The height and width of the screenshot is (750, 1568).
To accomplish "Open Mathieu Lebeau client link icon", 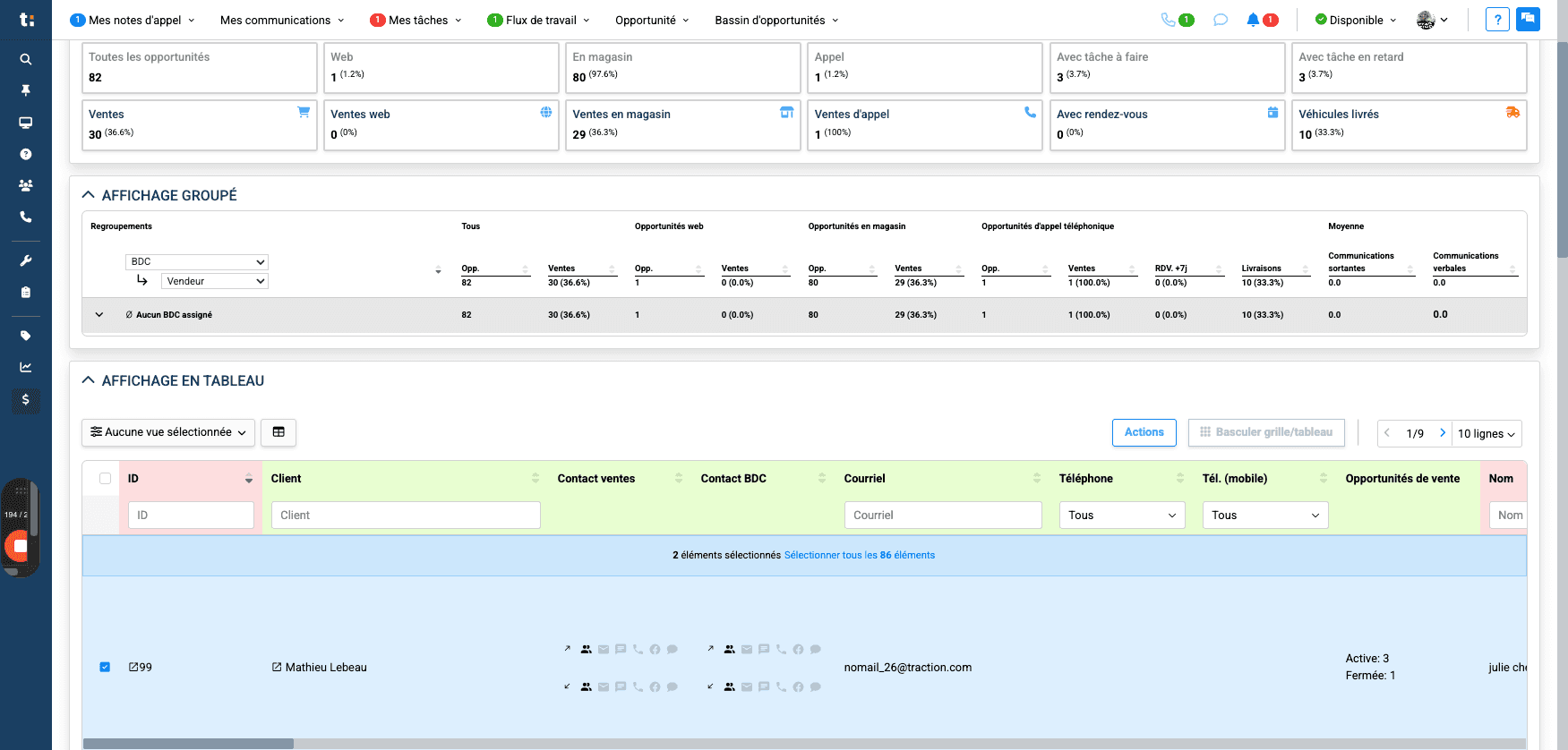I will pyautogui.click(x=277, y=668).
